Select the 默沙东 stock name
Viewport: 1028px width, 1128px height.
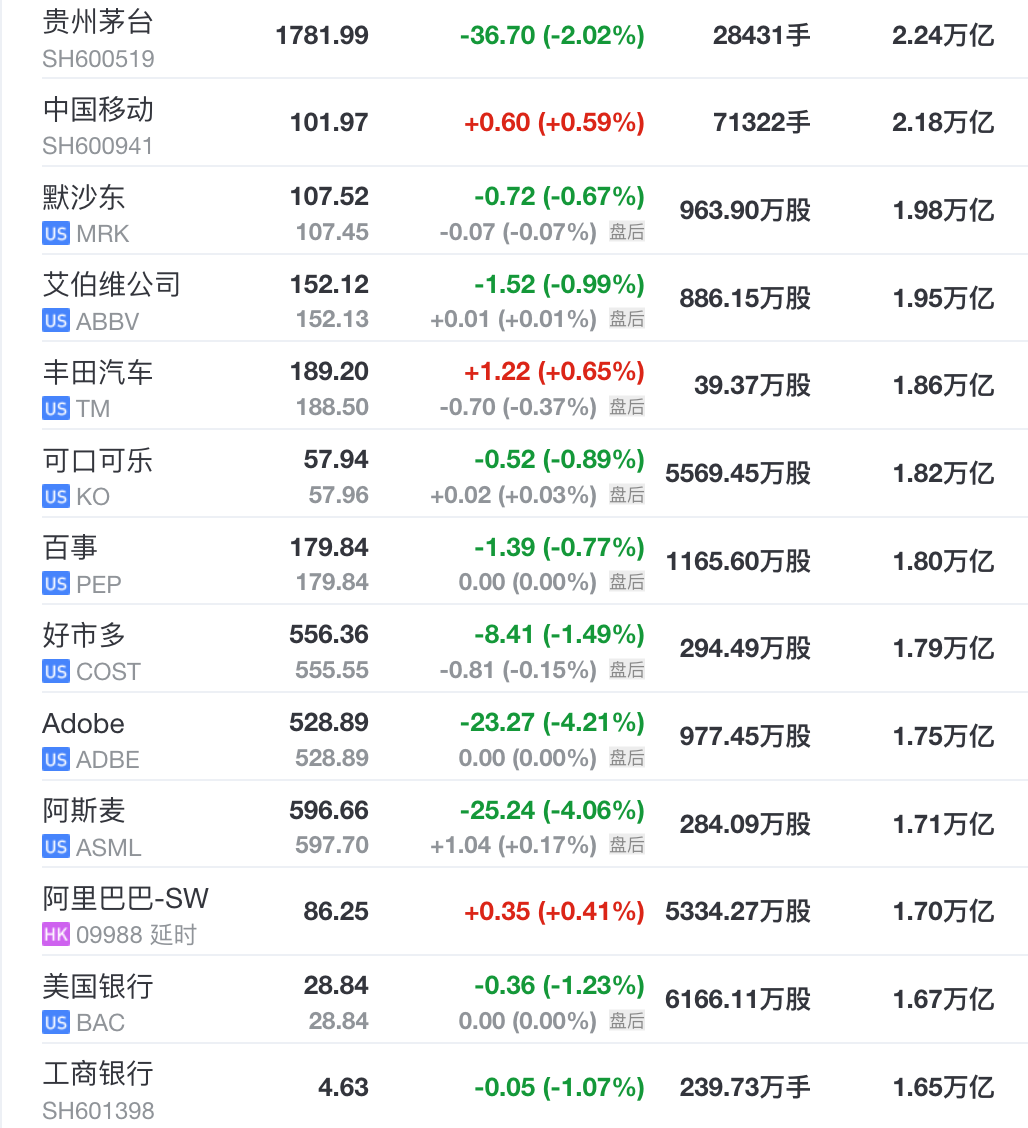click(84, 197)
